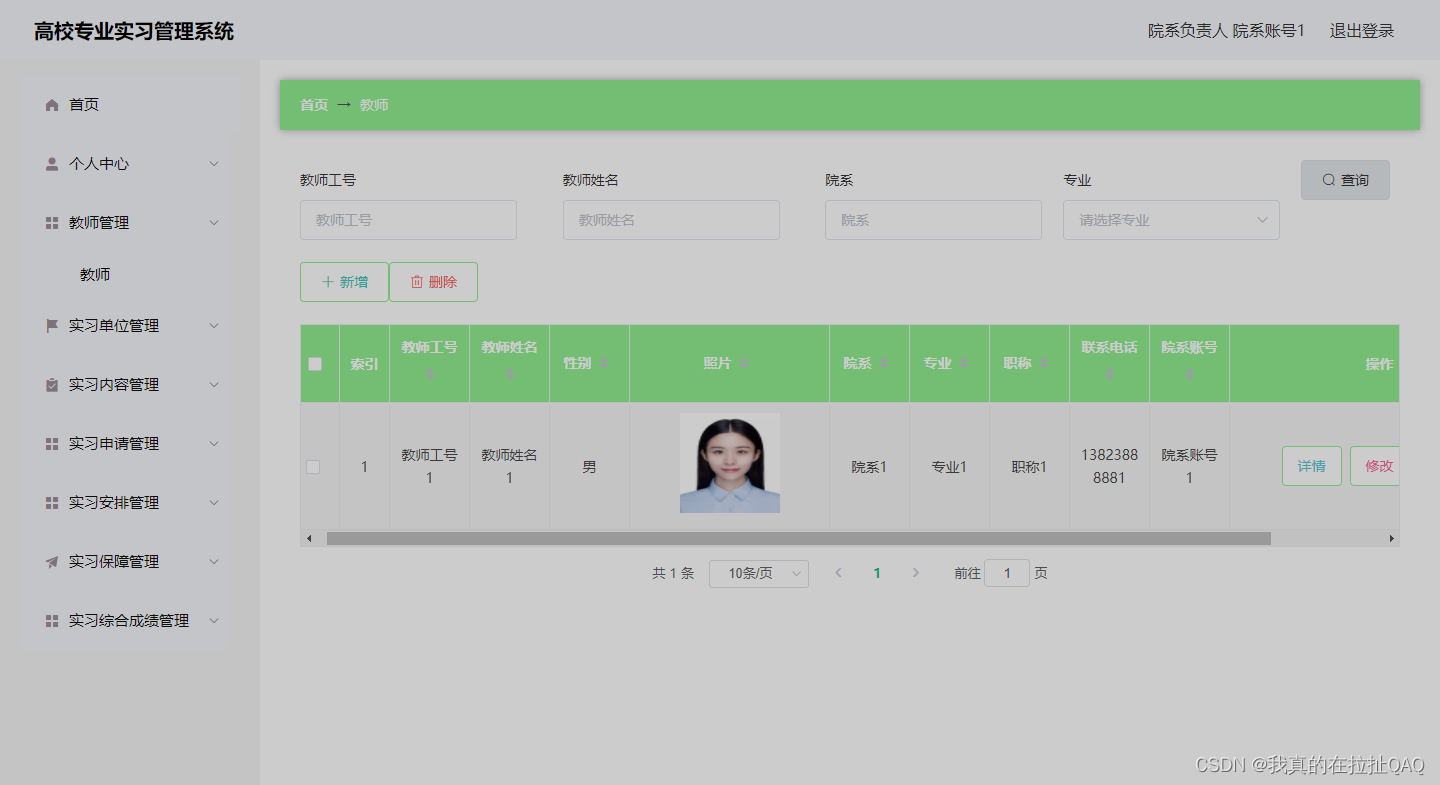Click the 详情 button for row 1

coord(1311,466)
